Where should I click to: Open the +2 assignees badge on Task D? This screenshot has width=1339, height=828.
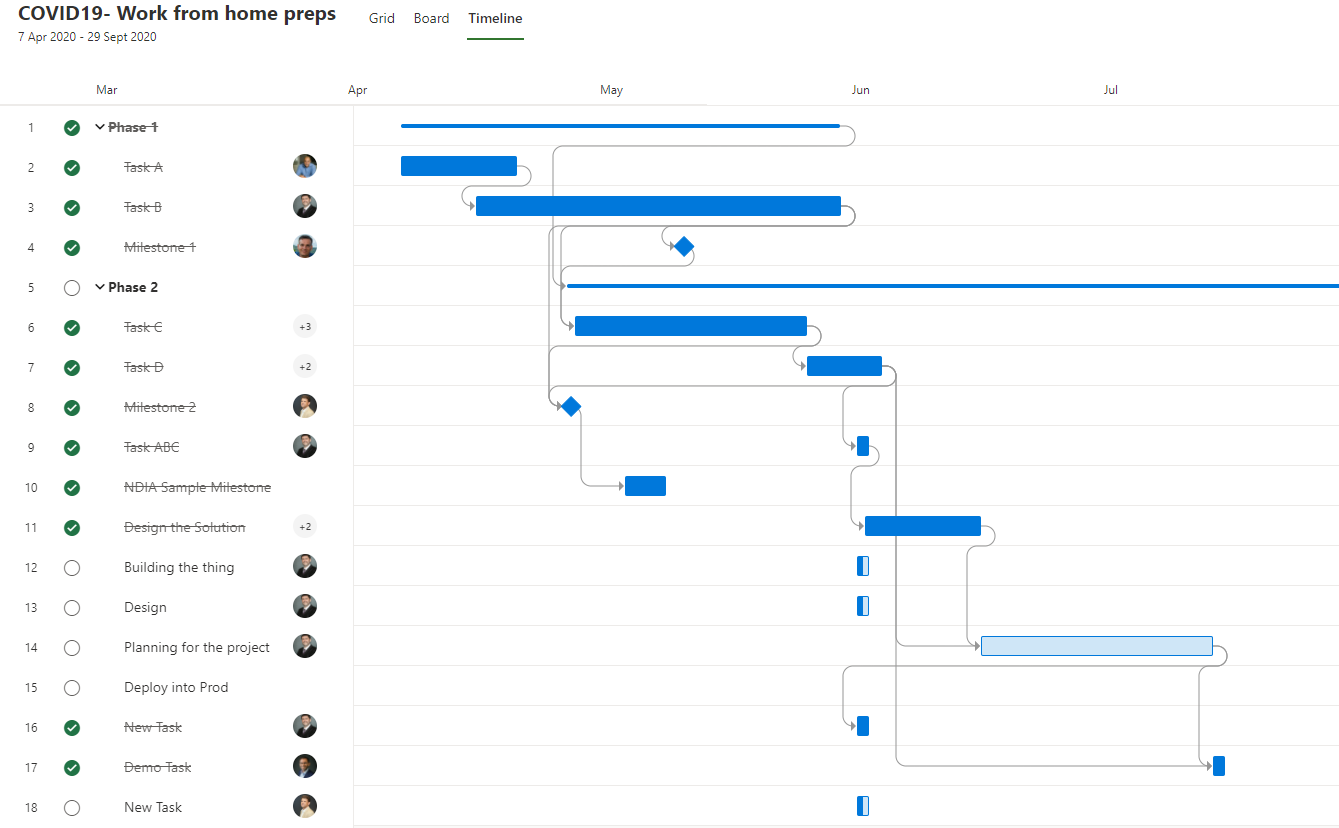(x=305, y=367)
